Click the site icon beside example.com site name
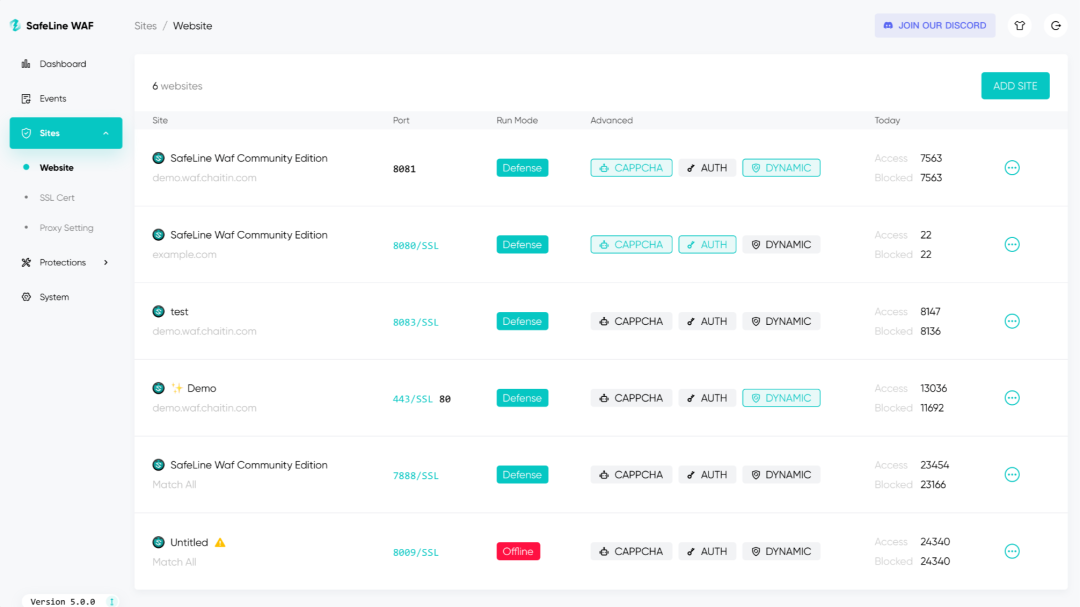 pos(158,235)
